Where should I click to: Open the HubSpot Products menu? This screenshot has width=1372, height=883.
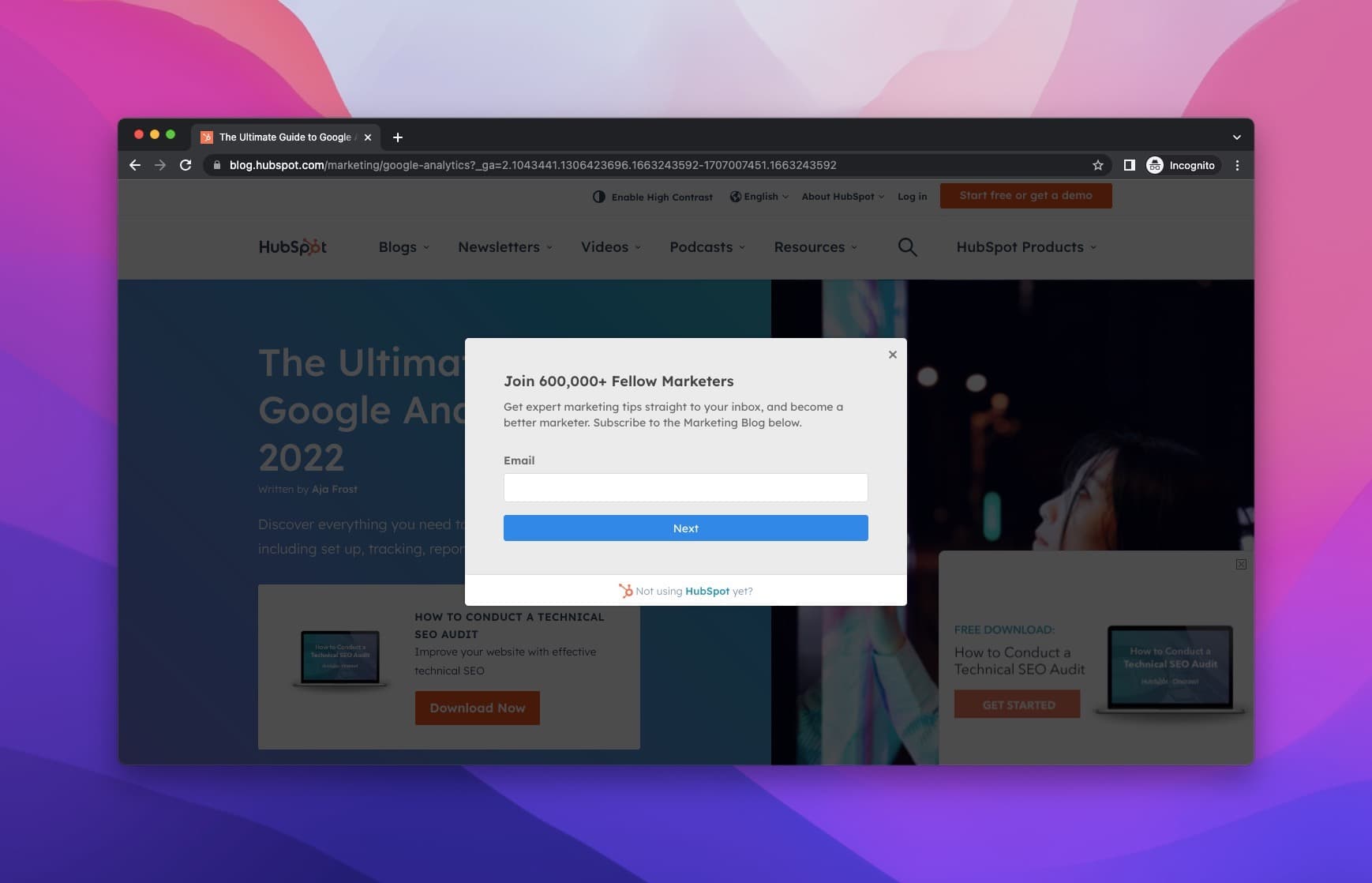click(1026, 247)
